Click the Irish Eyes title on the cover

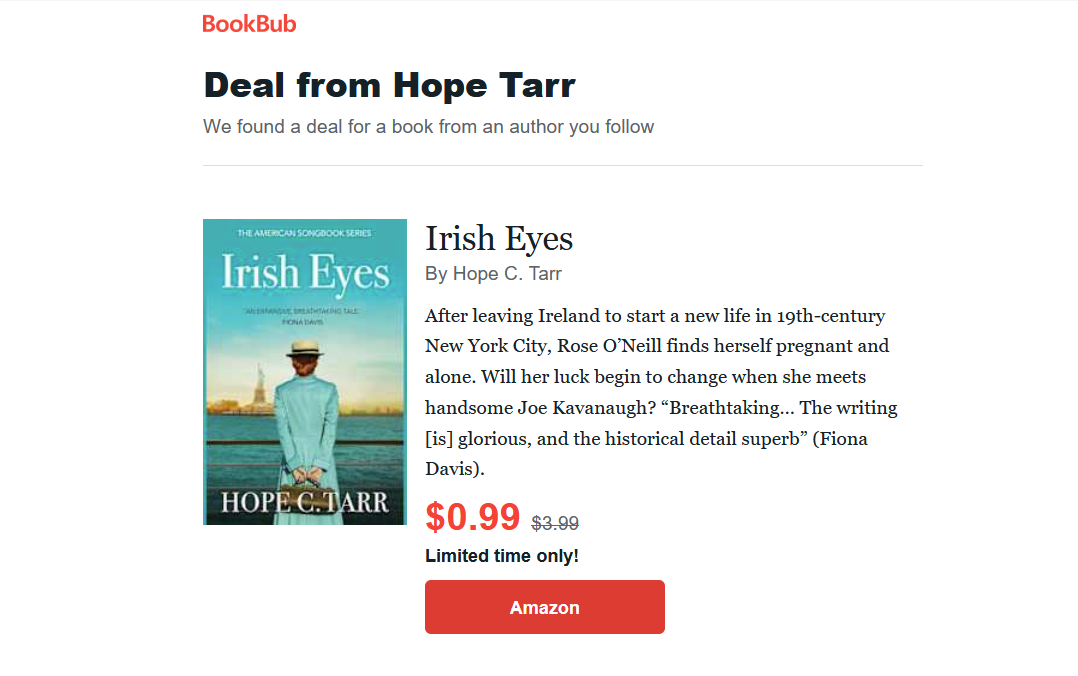[305, 273]
